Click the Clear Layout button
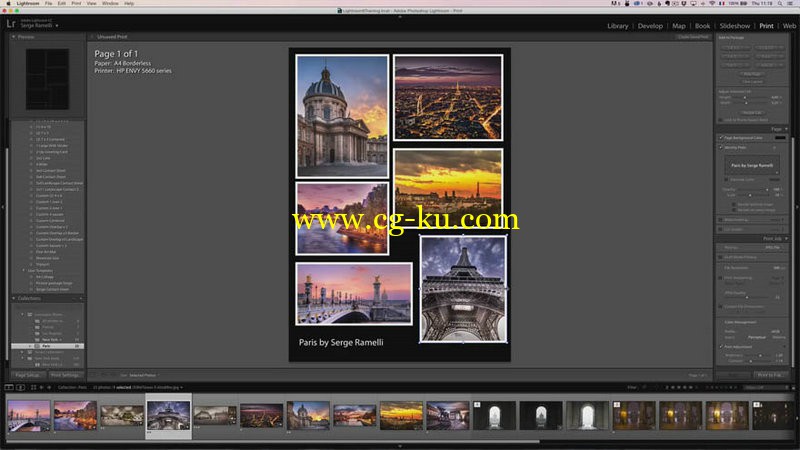 [752, 81]
